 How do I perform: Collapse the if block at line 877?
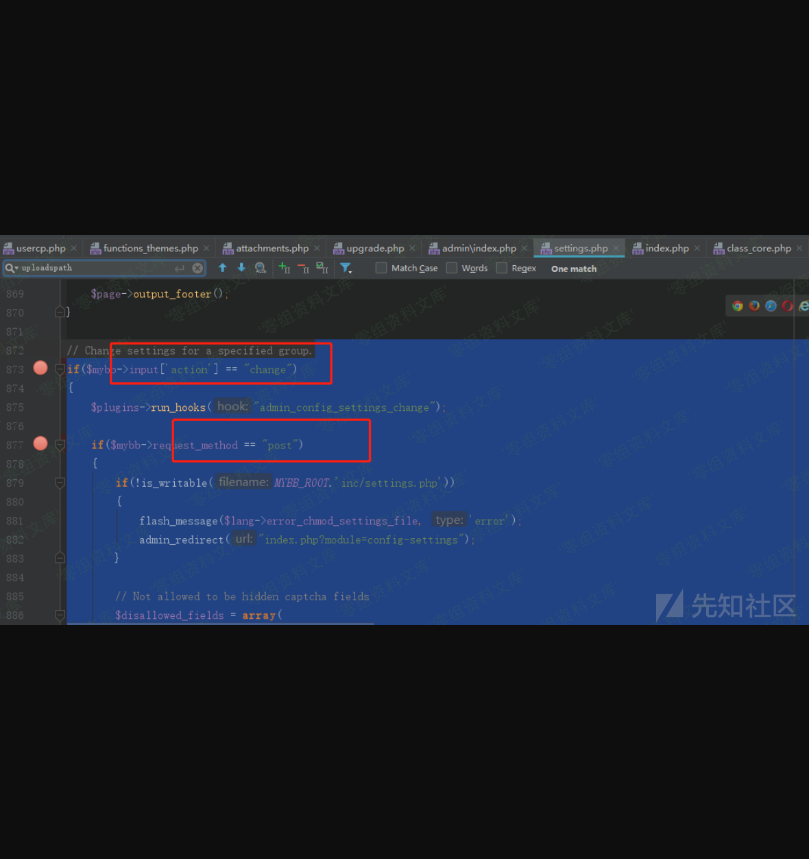60,444
